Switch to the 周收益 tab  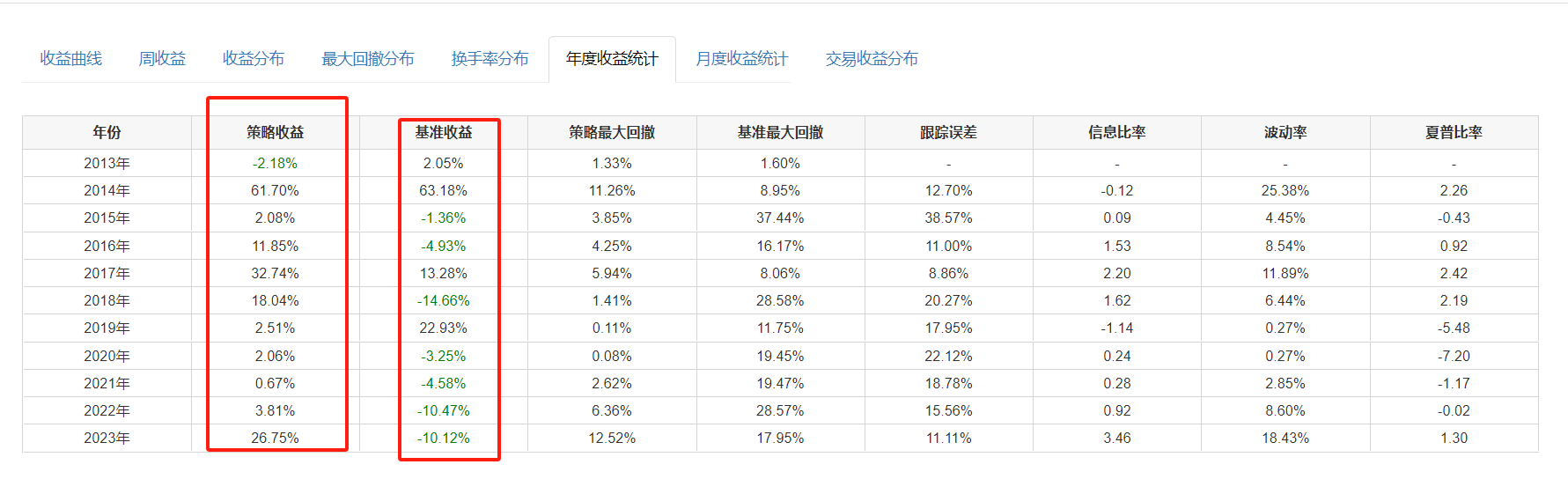[162, 59]
